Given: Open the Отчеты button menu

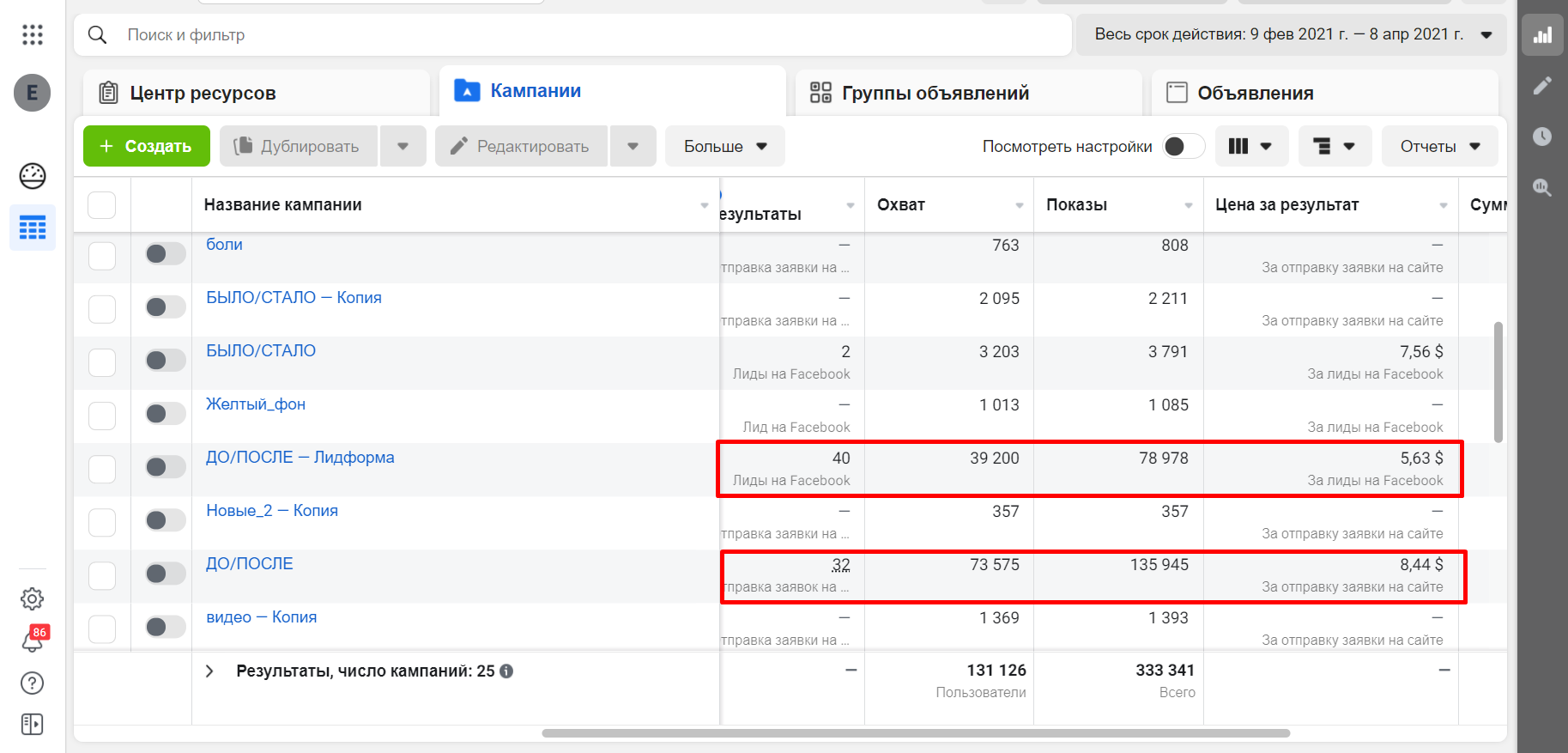Looking at the screenshot, I should [1440, 146].
